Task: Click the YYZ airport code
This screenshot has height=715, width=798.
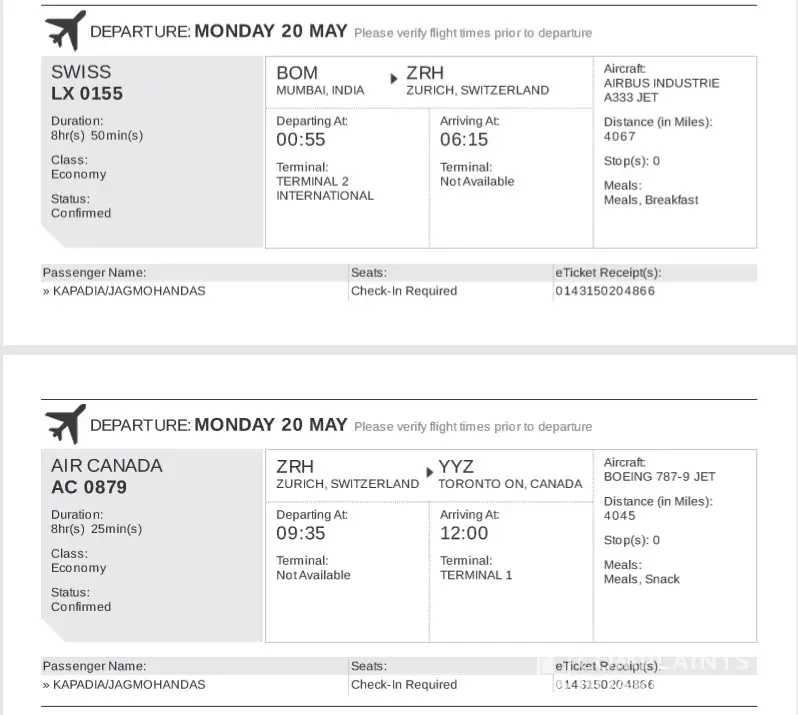Action: (x=456, y=467)
